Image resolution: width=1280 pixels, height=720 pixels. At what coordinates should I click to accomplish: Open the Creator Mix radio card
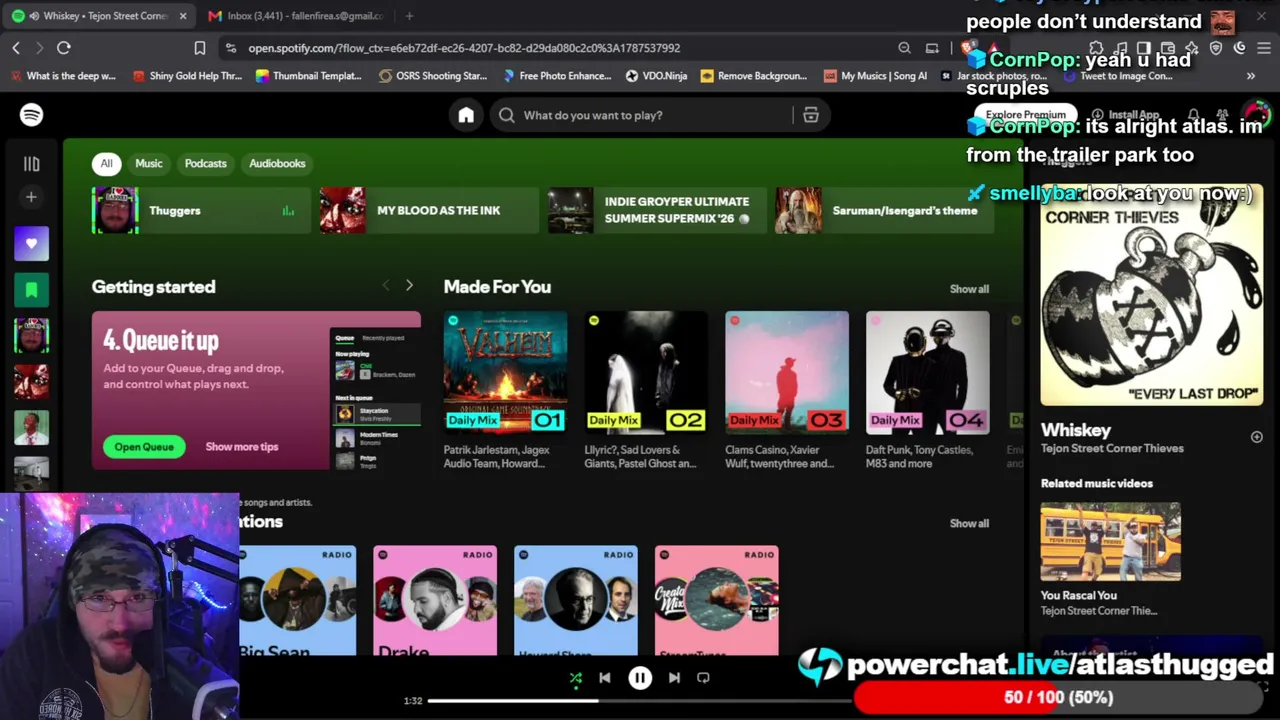coord(716,600)
